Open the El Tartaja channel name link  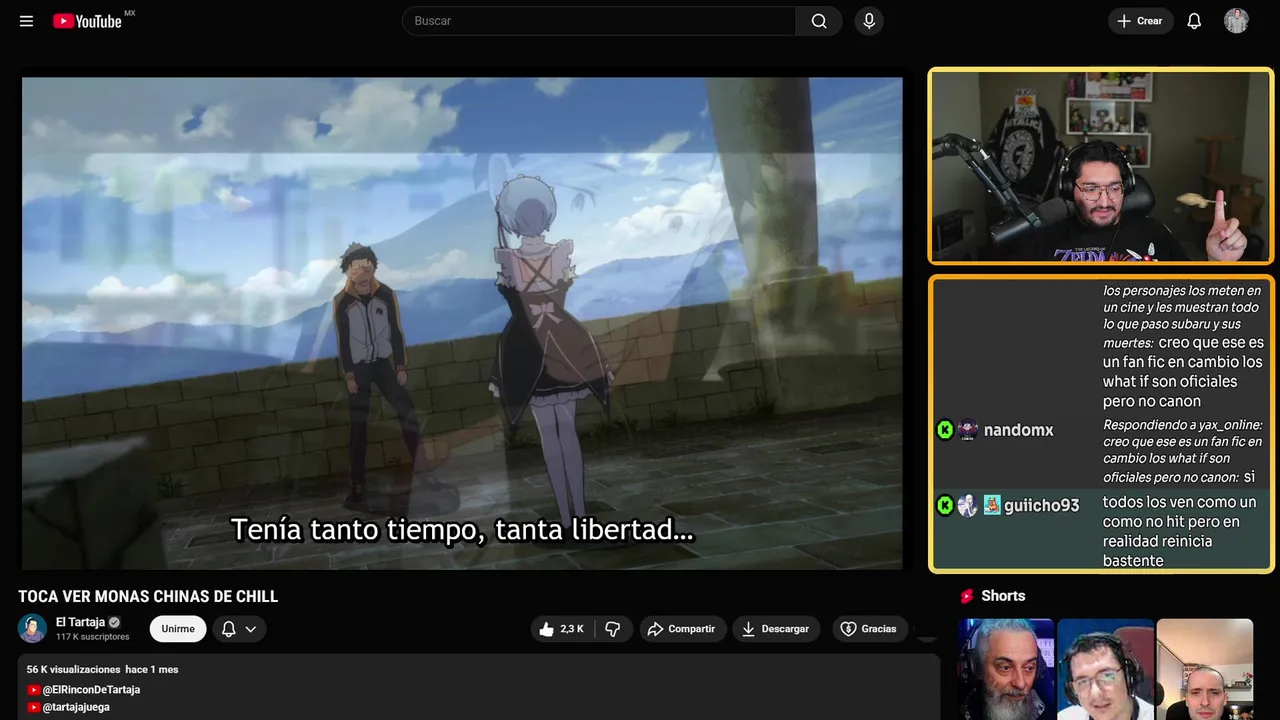click(80, 622)
